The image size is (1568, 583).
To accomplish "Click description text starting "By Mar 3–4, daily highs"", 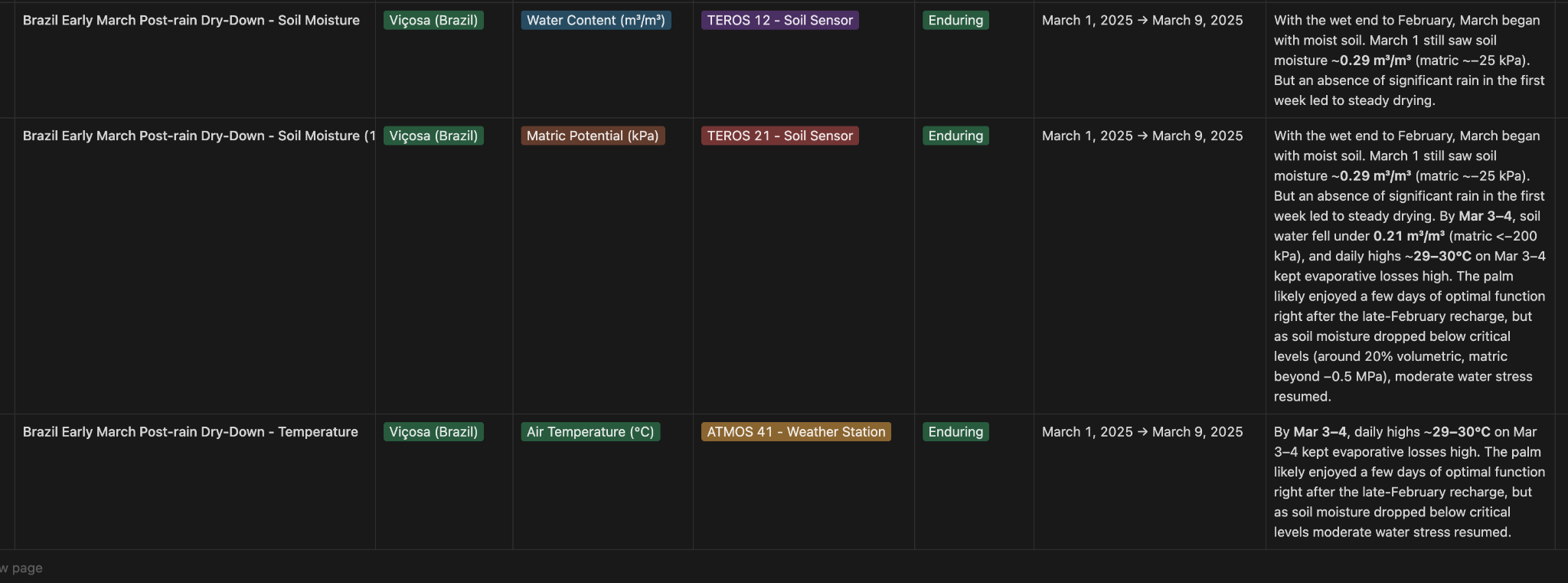I will coord(1409,482).
